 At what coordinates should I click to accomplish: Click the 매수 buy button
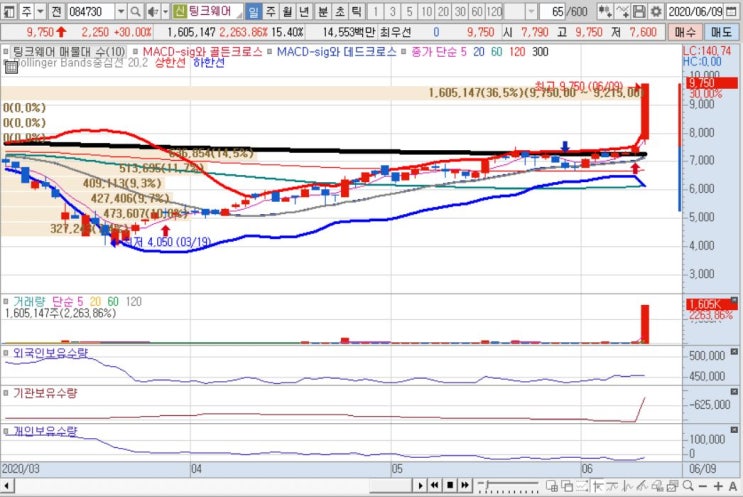(x=685, y=32)
